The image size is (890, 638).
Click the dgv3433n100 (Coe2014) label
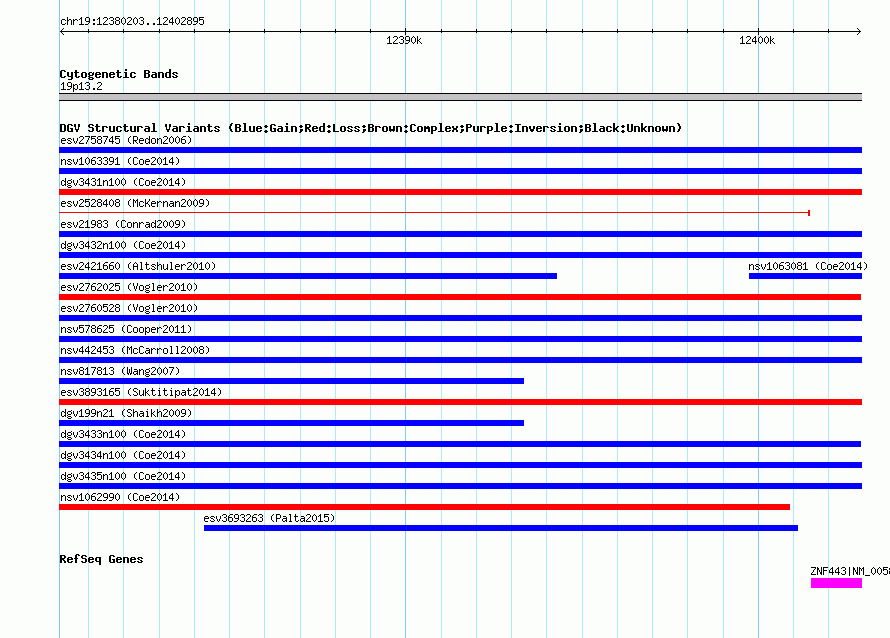pos(123,434)
